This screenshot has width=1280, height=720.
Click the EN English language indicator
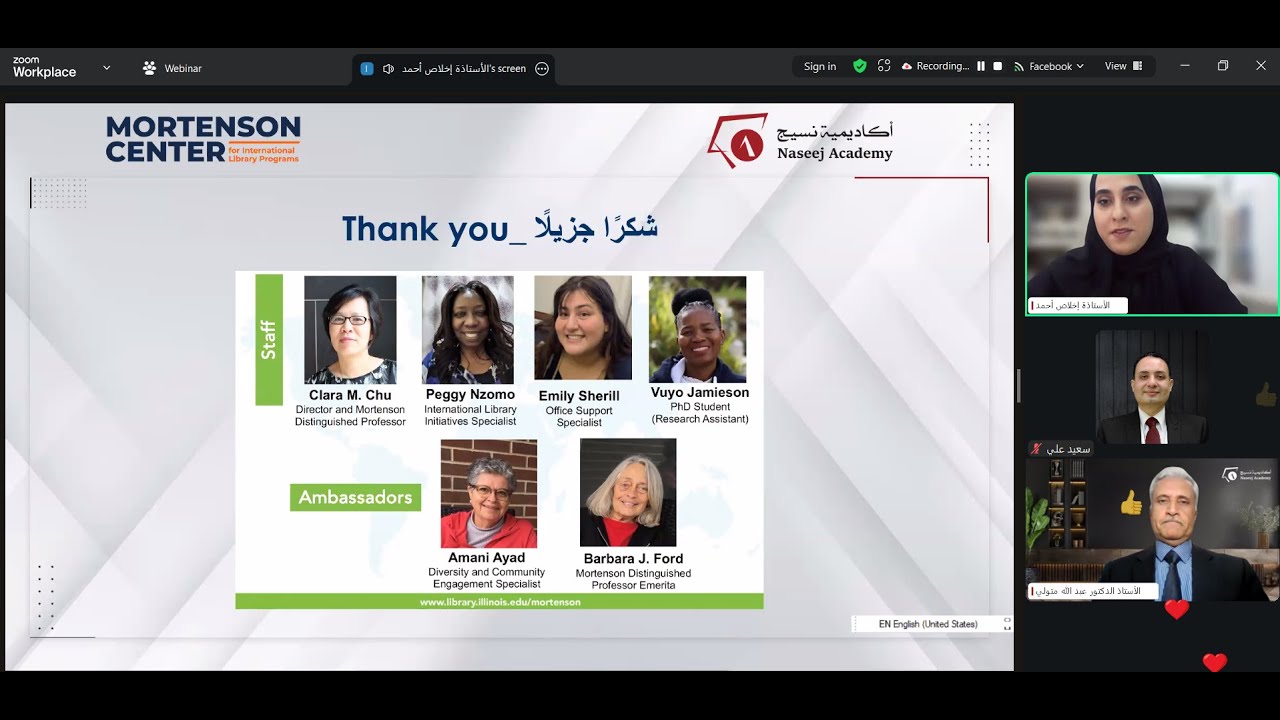(x=928, y=624)
